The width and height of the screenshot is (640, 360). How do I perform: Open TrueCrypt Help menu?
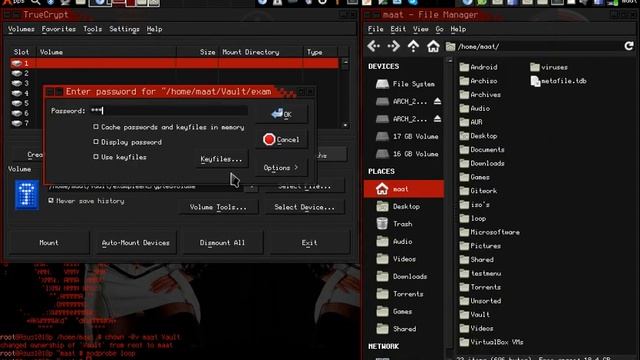pos(154,29)
